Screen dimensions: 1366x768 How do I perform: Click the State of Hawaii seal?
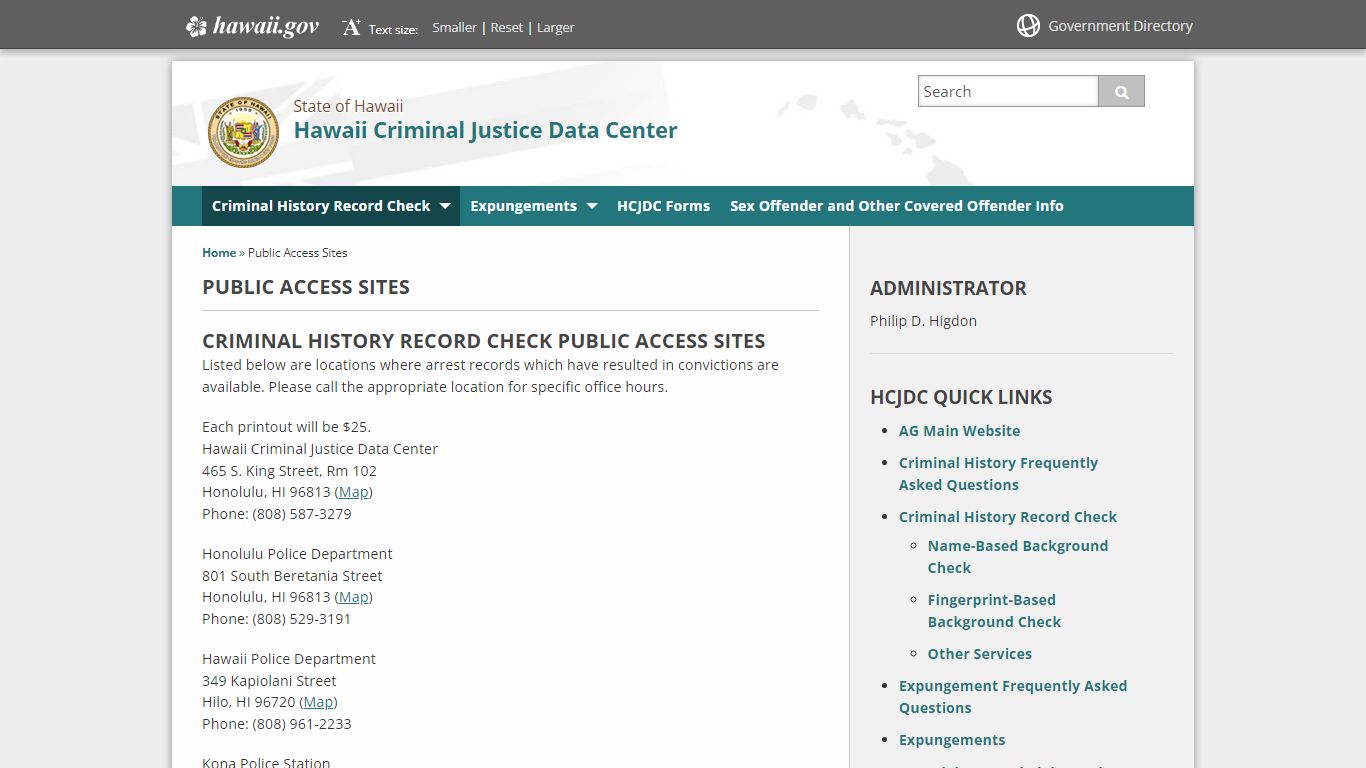coord(243,132)
